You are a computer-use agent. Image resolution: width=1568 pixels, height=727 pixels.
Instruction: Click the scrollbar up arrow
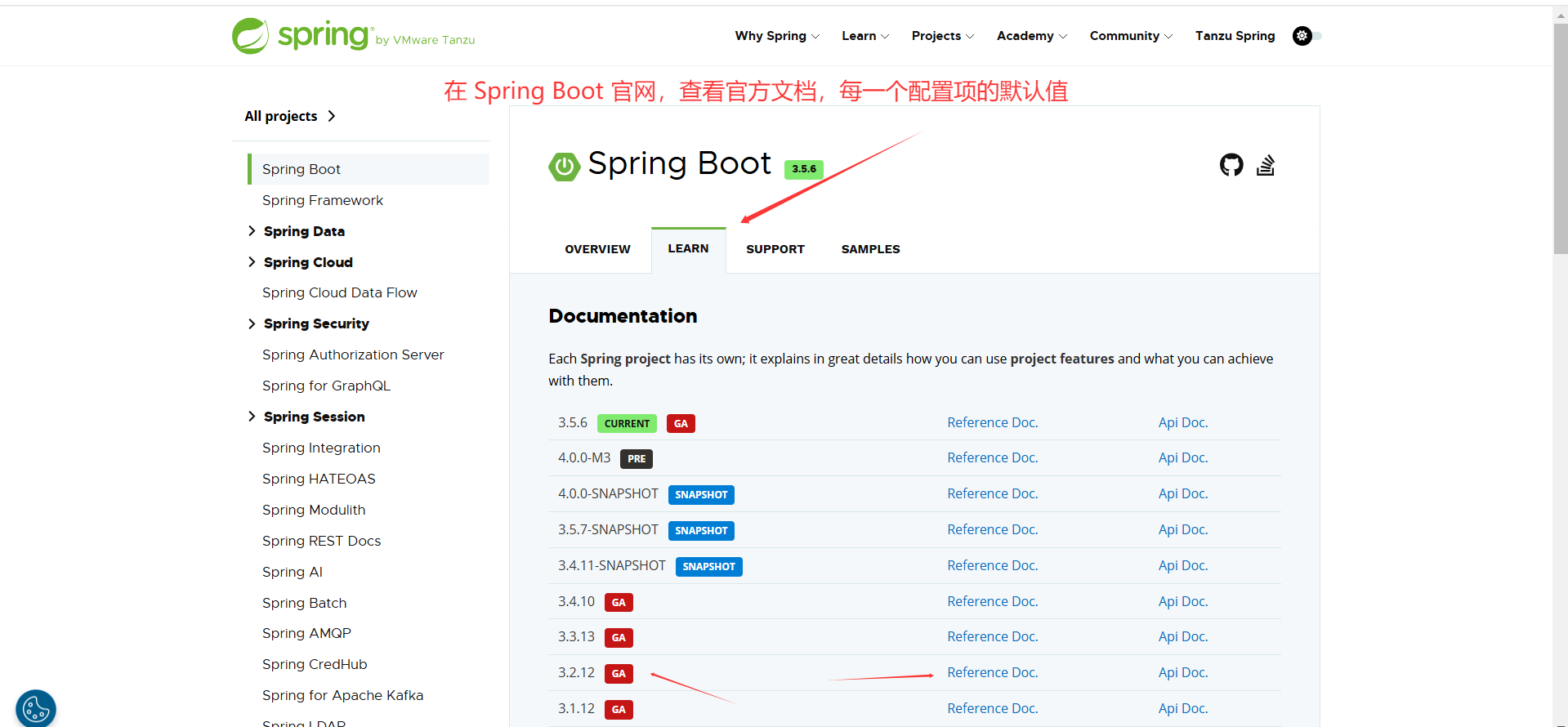(x=1560, y=15)
